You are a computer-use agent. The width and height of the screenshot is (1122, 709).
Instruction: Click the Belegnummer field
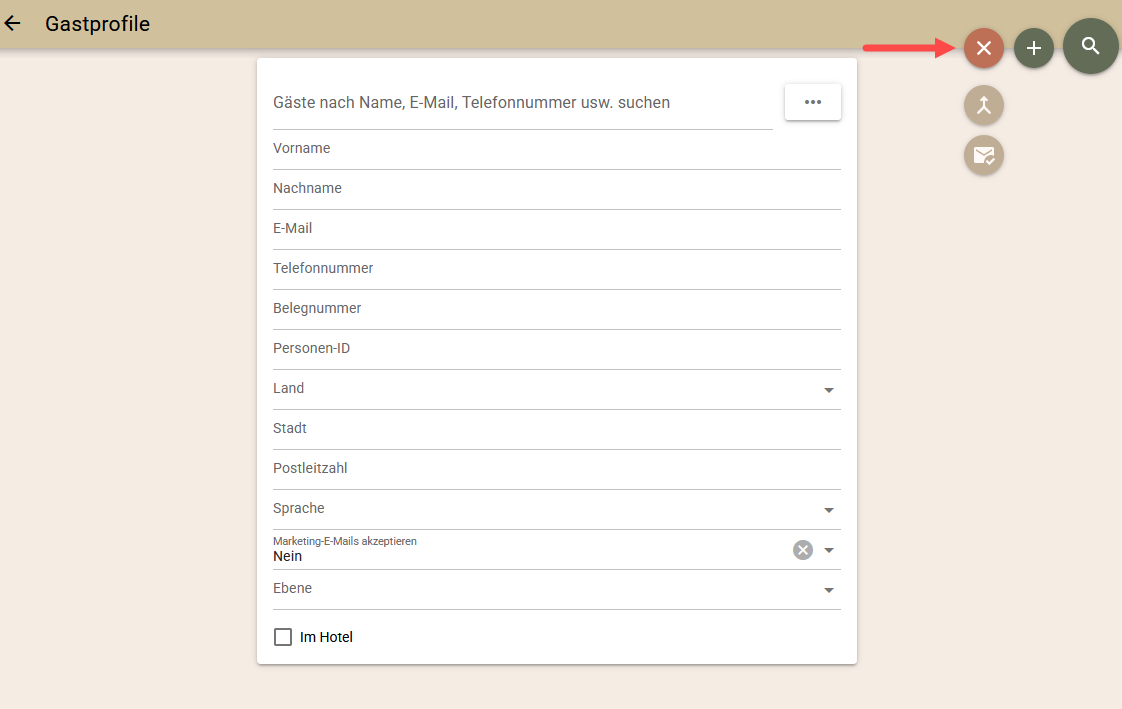click(557, 310)
